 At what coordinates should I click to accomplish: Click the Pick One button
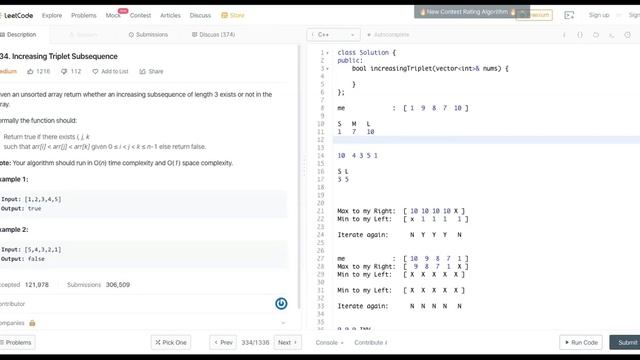tap(171, 342)
